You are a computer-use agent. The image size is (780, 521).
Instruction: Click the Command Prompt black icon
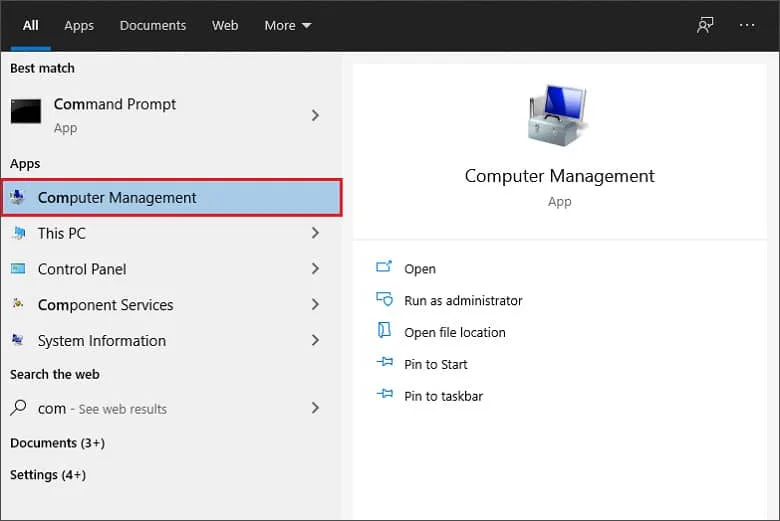tap(26, 111)
